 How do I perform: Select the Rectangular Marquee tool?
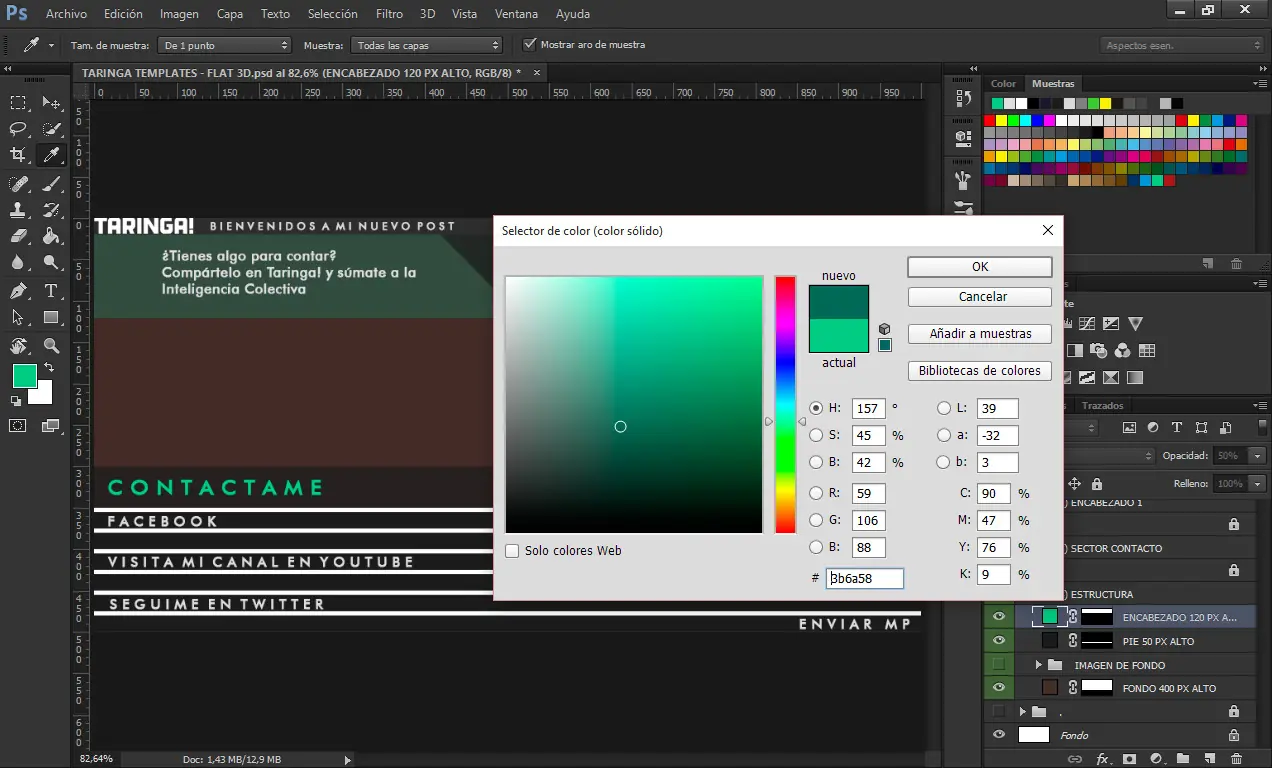[x=18, y=103]
